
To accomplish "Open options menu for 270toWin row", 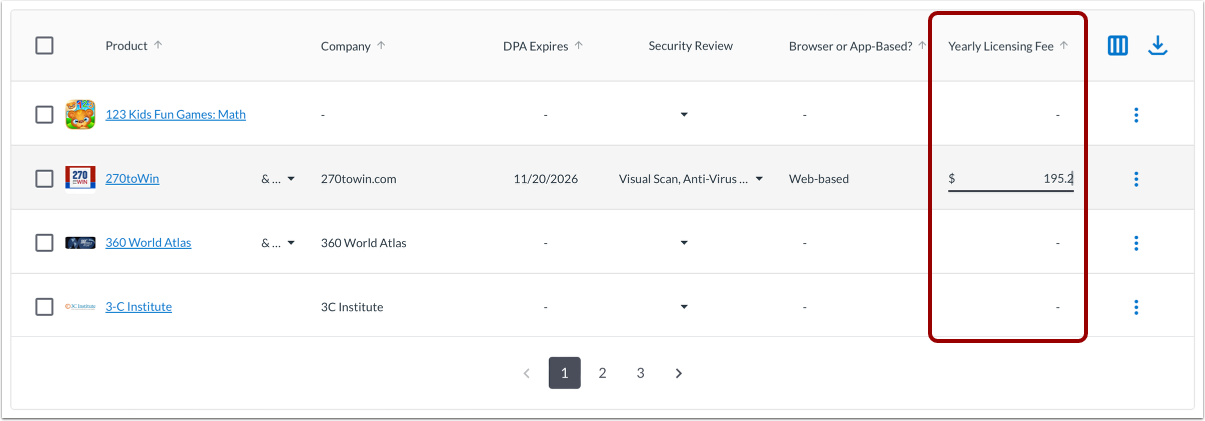I will point(1136,179).
